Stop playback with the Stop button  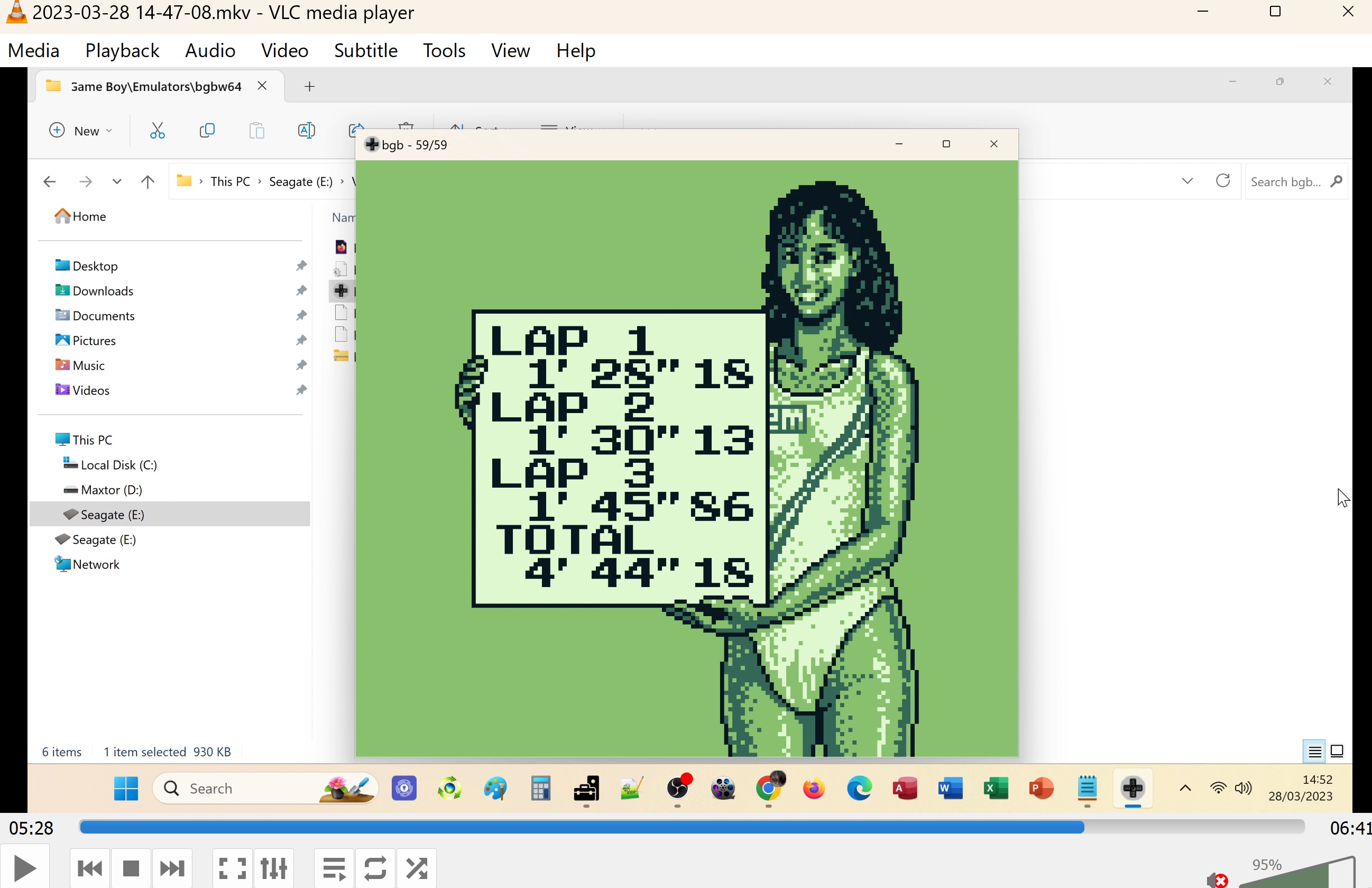131,868
